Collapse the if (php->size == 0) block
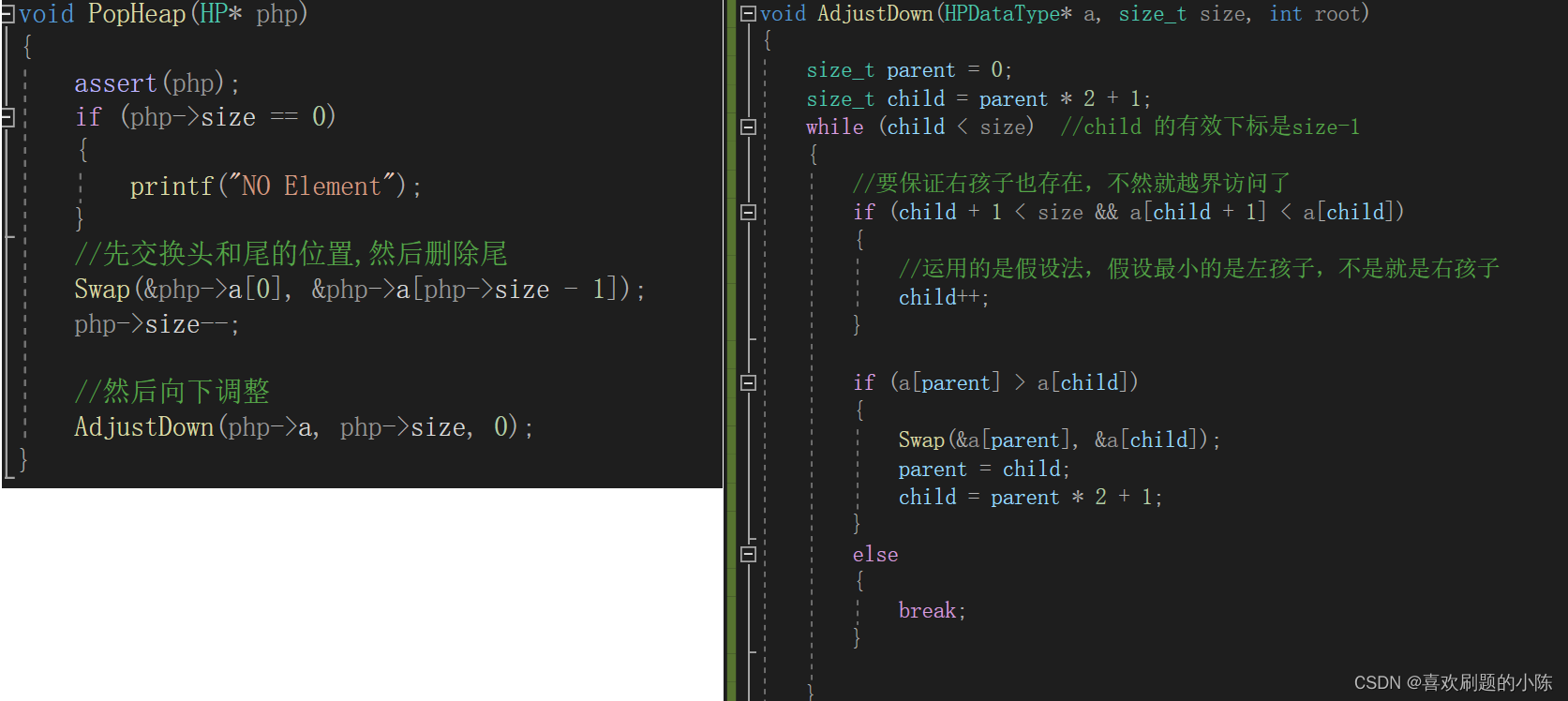Screen dimensions: 1568x701 (7, 117)
